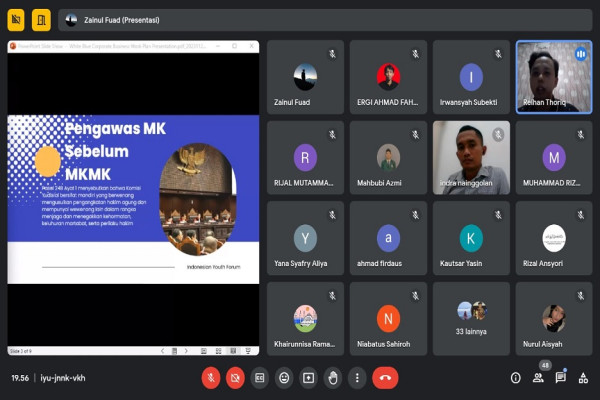Click the present screen button
The image size is (600, 400).
pyautogui.click(x=308, y=378)
